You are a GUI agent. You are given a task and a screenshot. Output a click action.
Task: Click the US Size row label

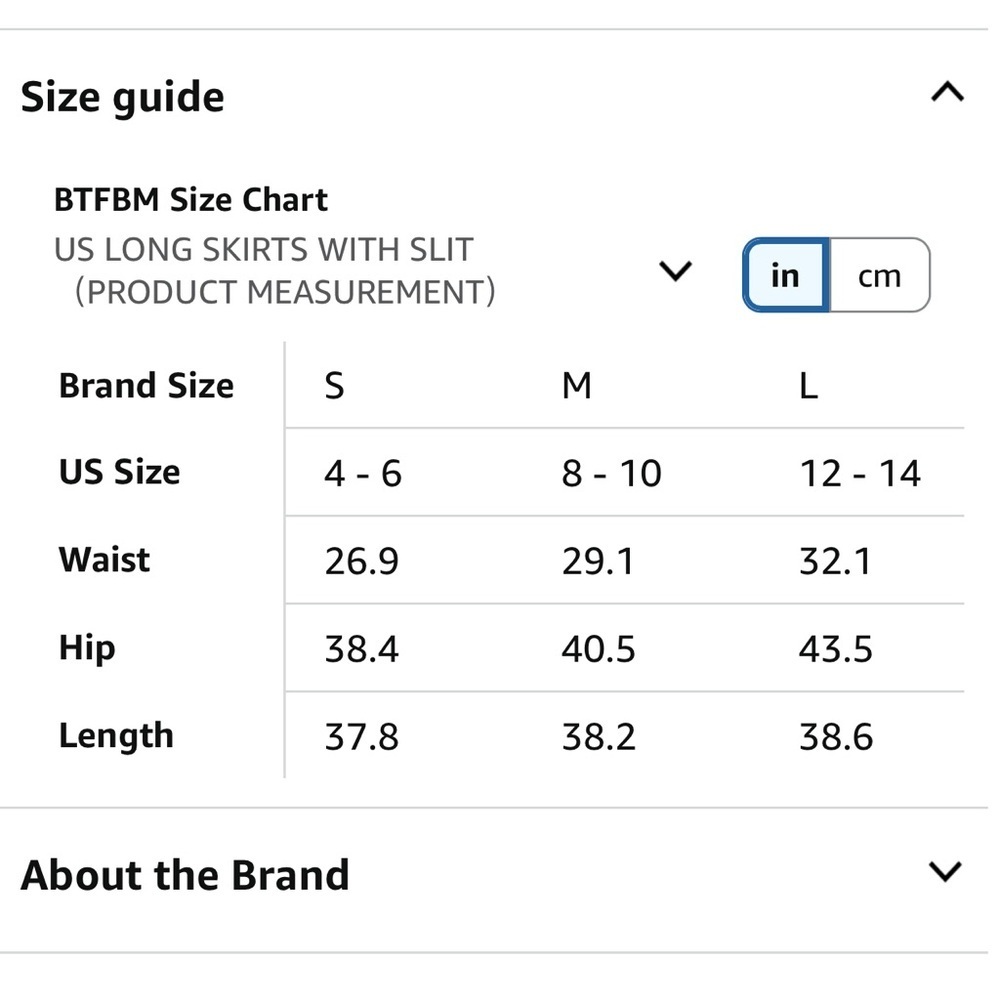tap(120, 472)
